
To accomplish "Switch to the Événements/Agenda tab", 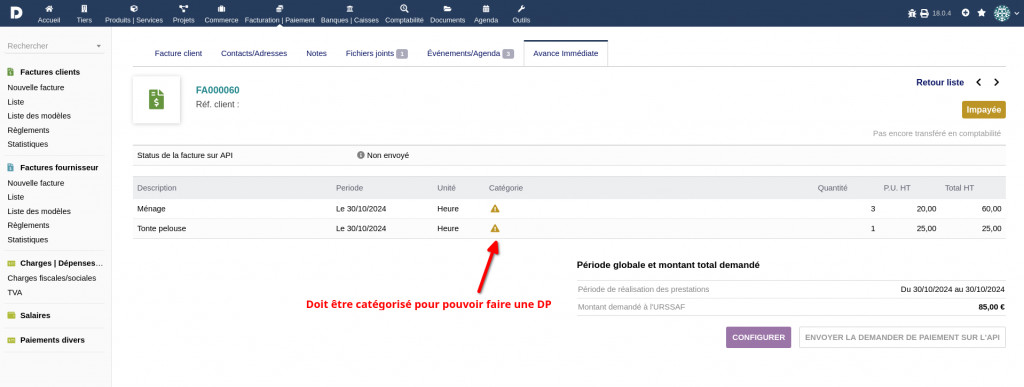I will click(x=470, y=54).
